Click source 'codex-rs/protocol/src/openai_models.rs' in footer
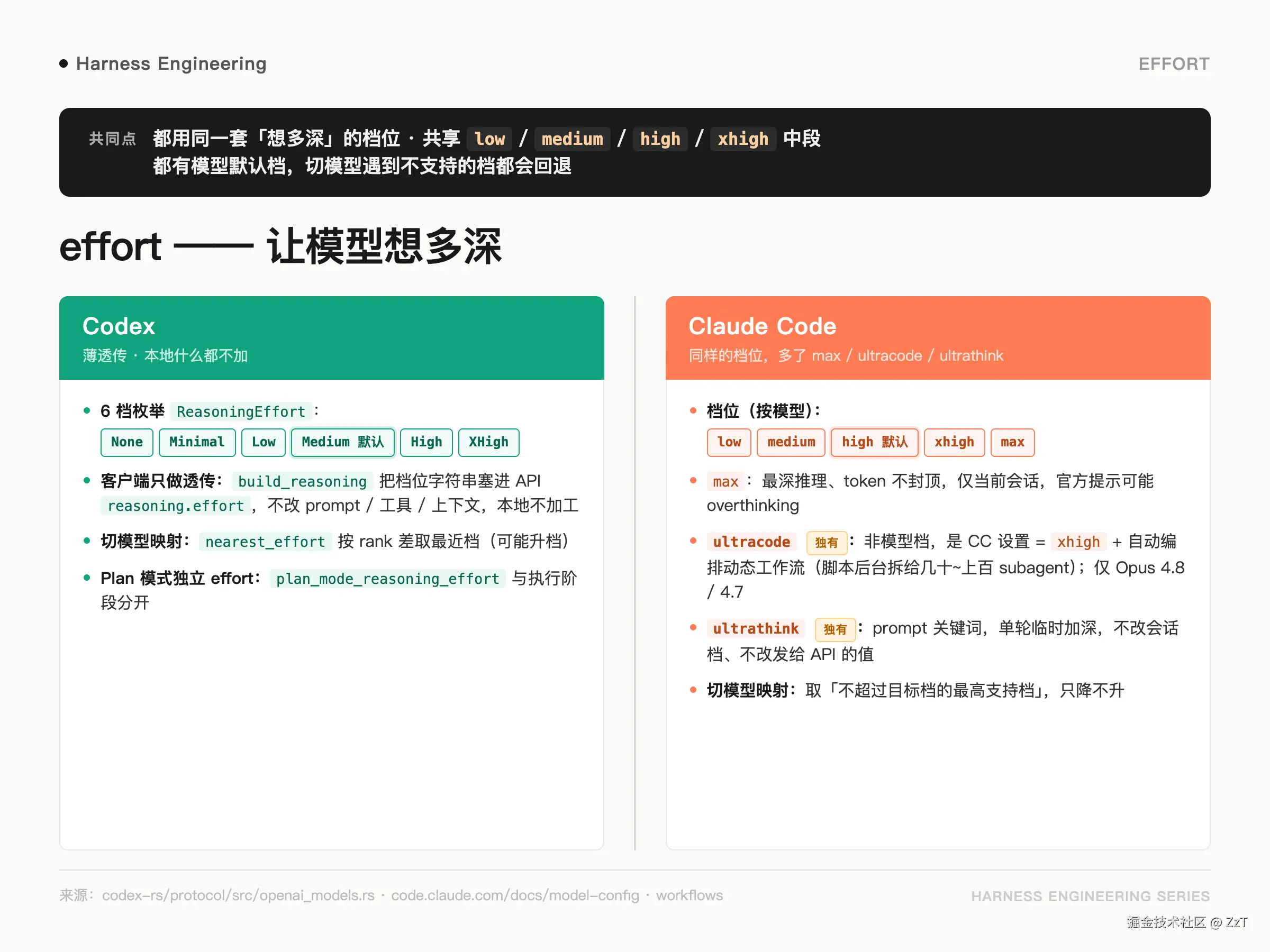 238,895
